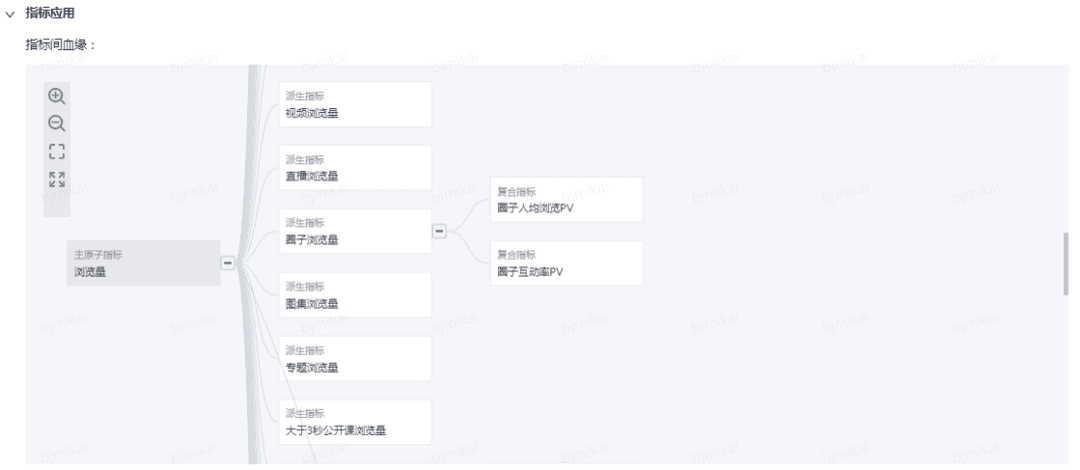Click the 指标应用 section heading
This screenshot has width=1080, height=470.
tap(50, 14)
